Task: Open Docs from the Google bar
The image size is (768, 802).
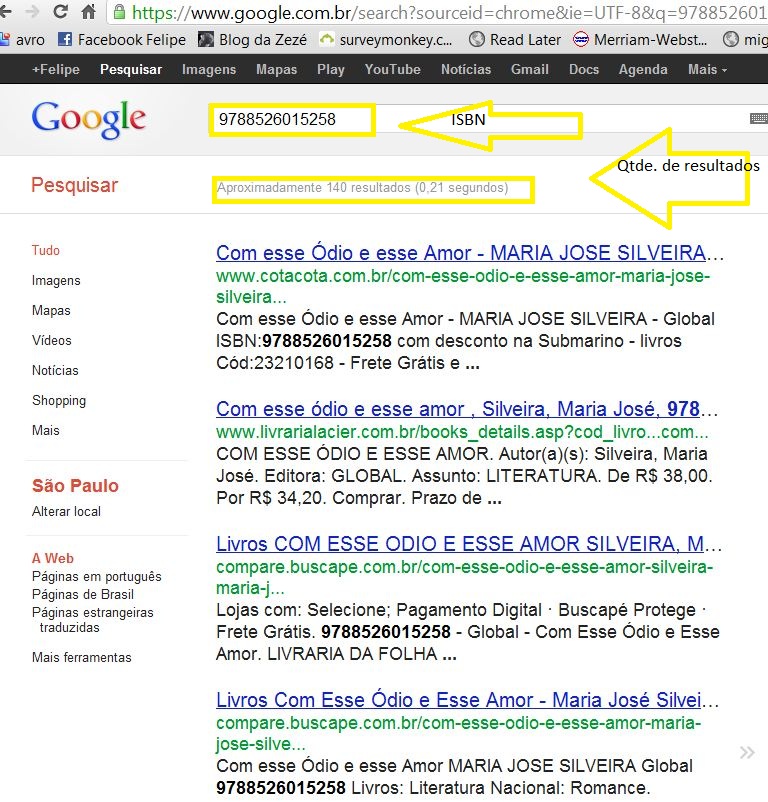Action: click(584, 70)
